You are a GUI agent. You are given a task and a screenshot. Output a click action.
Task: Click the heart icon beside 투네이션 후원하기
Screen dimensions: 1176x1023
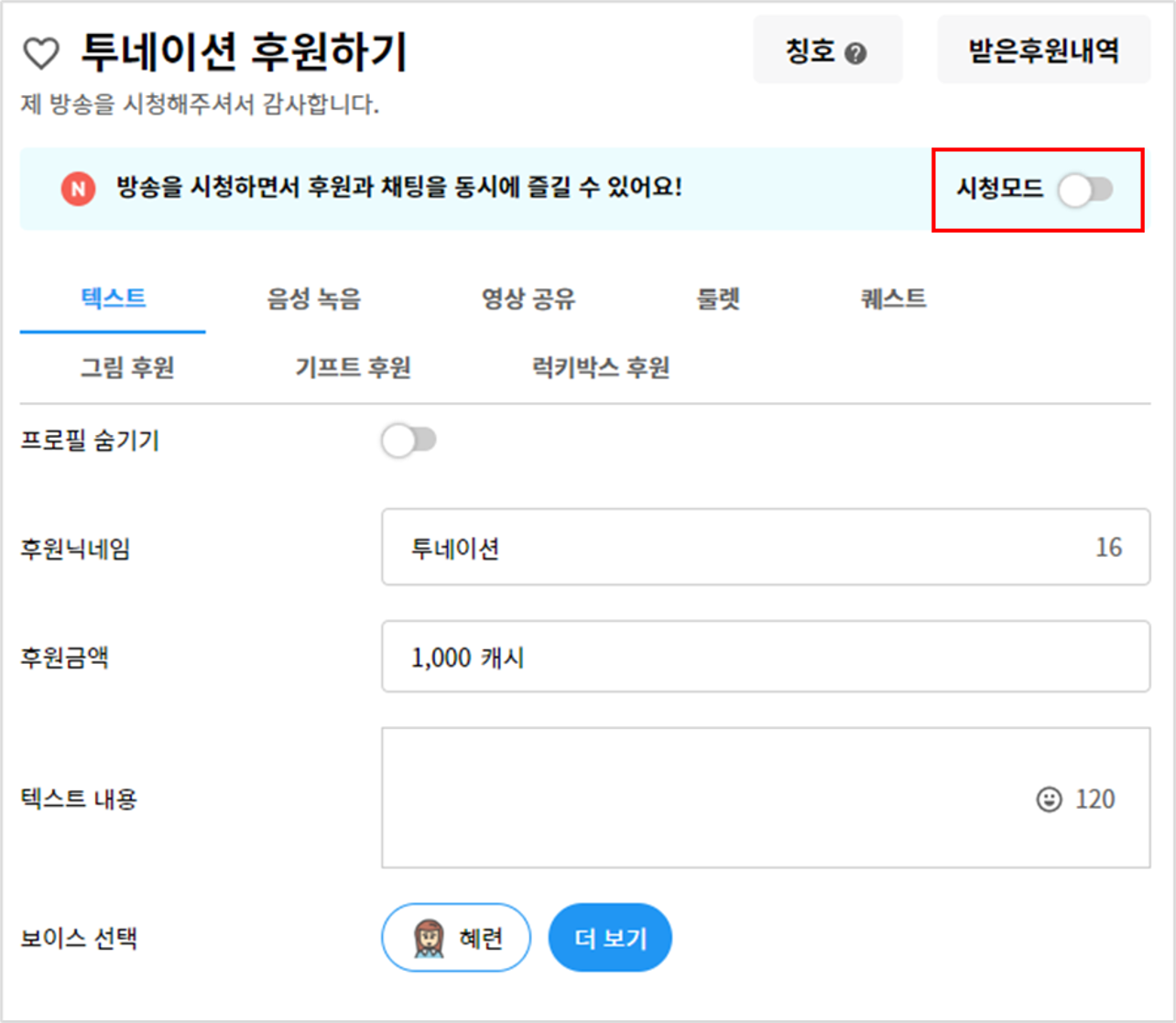(x=41, y=53)
